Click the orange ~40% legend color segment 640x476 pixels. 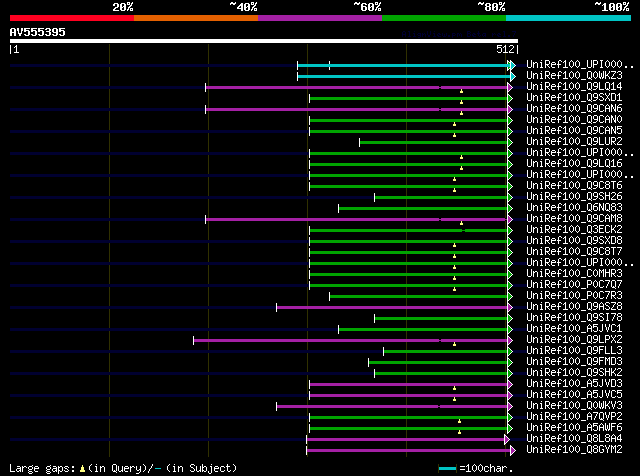pyautogui.click(x=196, y=18)
